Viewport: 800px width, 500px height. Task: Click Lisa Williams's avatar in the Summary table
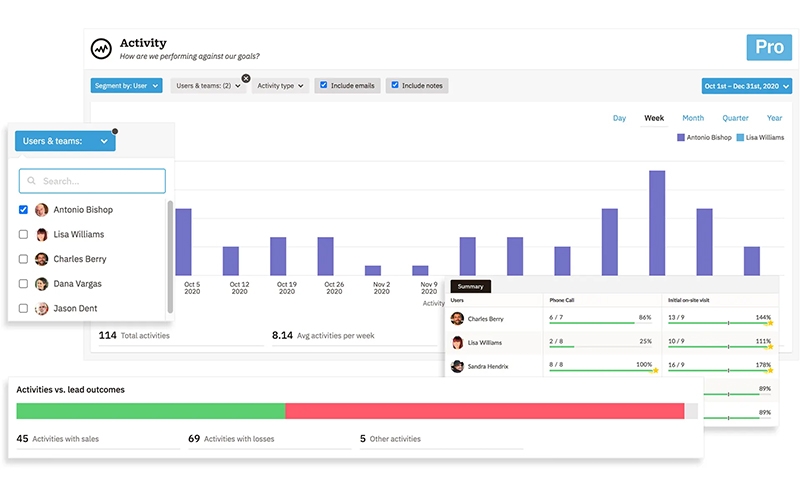(x=457, y=342)
